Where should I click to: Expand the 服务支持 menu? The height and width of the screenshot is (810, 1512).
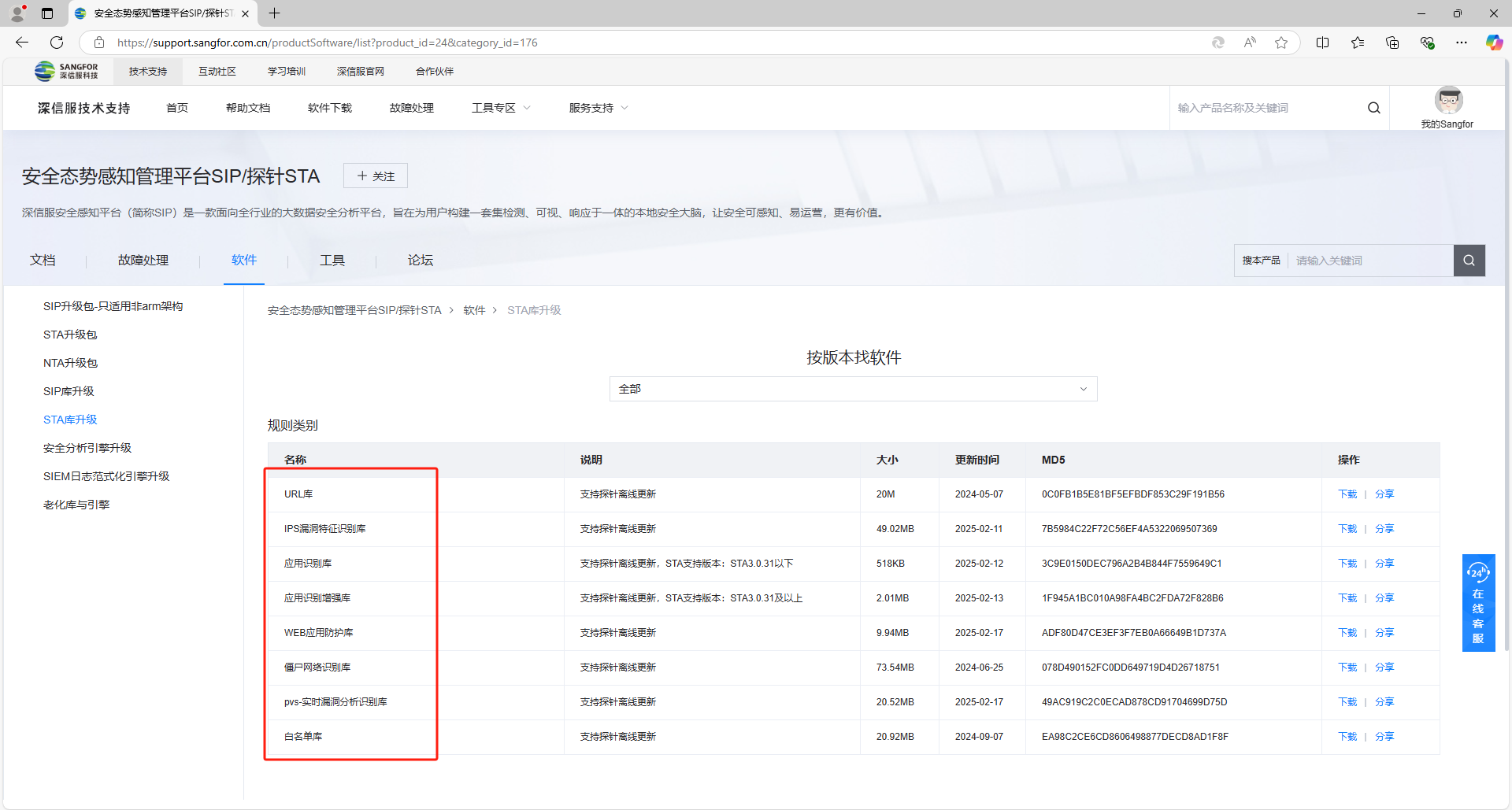(x=598, y=108)
